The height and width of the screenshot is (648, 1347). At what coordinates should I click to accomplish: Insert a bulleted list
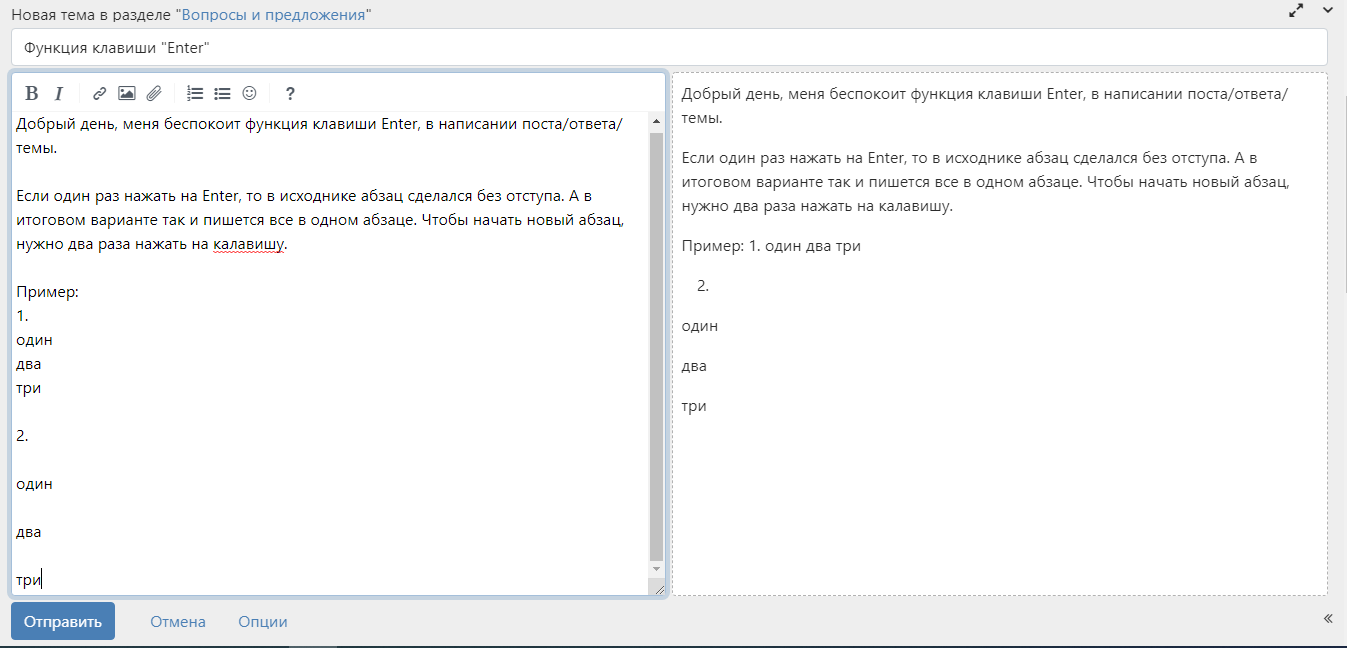(222, 94)
